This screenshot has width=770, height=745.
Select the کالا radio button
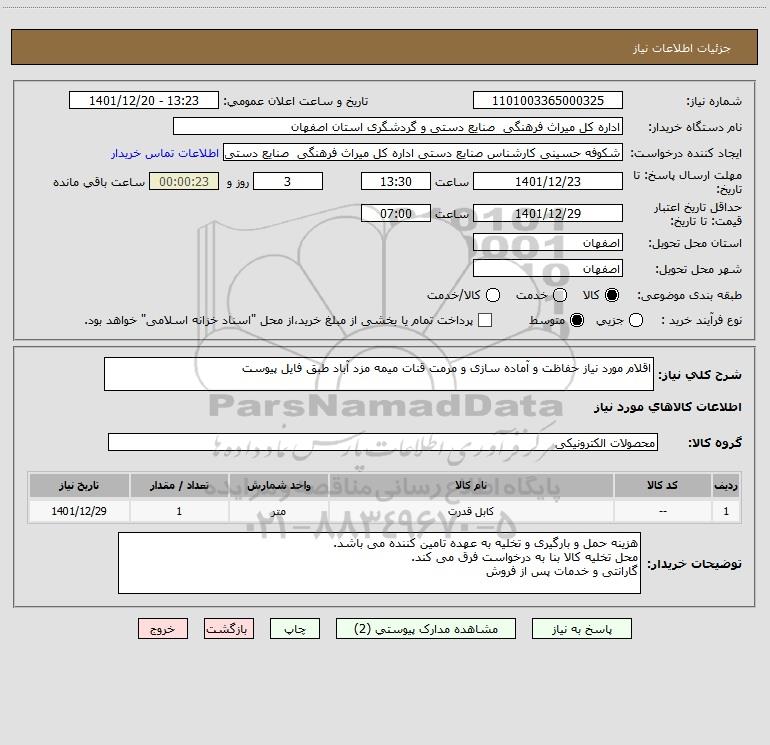pos(612,295)
